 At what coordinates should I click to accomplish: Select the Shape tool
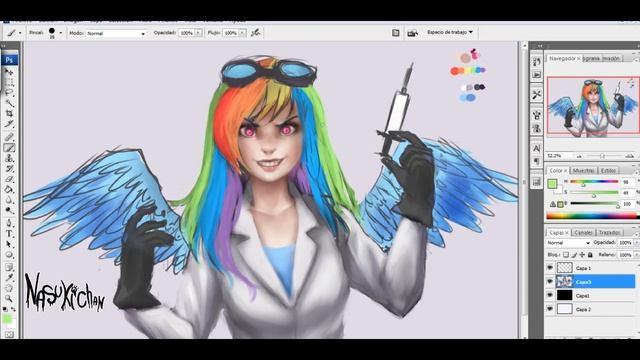pos(9,255)
